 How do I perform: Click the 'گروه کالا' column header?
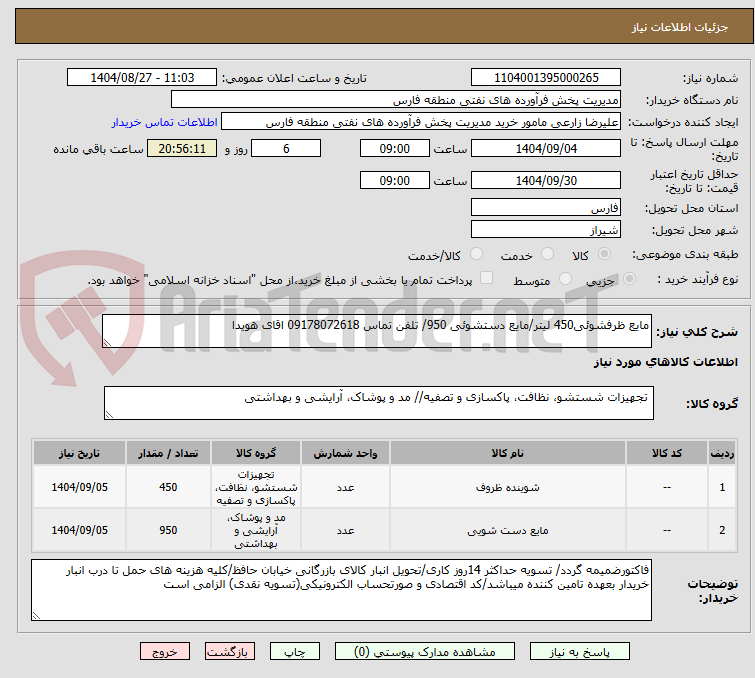[x=256, y=453]
